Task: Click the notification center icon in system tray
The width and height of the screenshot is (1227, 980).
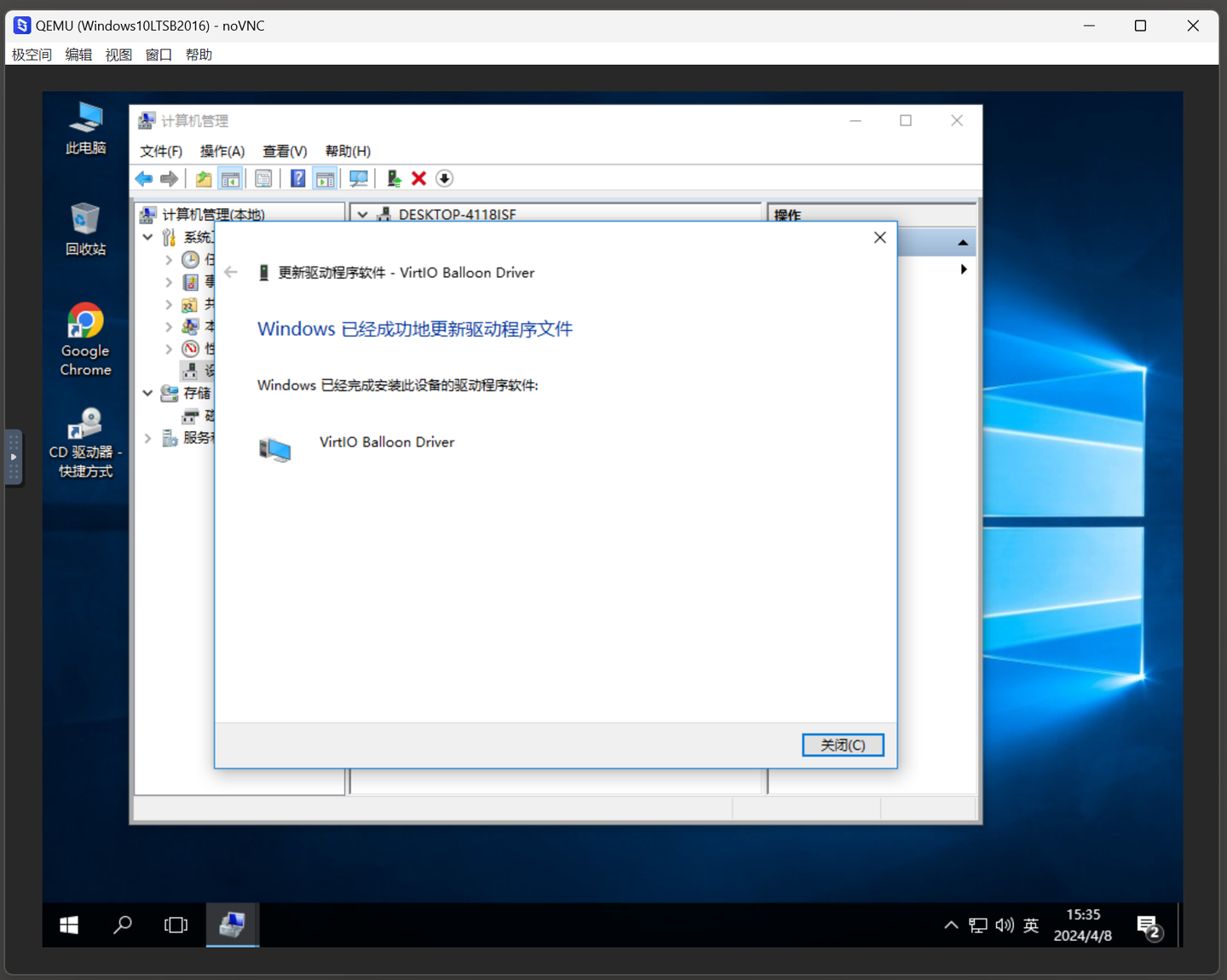Action: click(1146, 925)
